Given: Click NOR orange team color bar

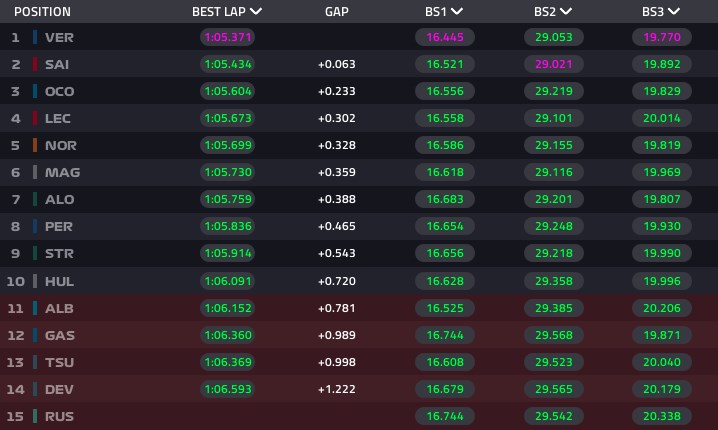Looking at the screenshot, I should click(x=35, y=145).
